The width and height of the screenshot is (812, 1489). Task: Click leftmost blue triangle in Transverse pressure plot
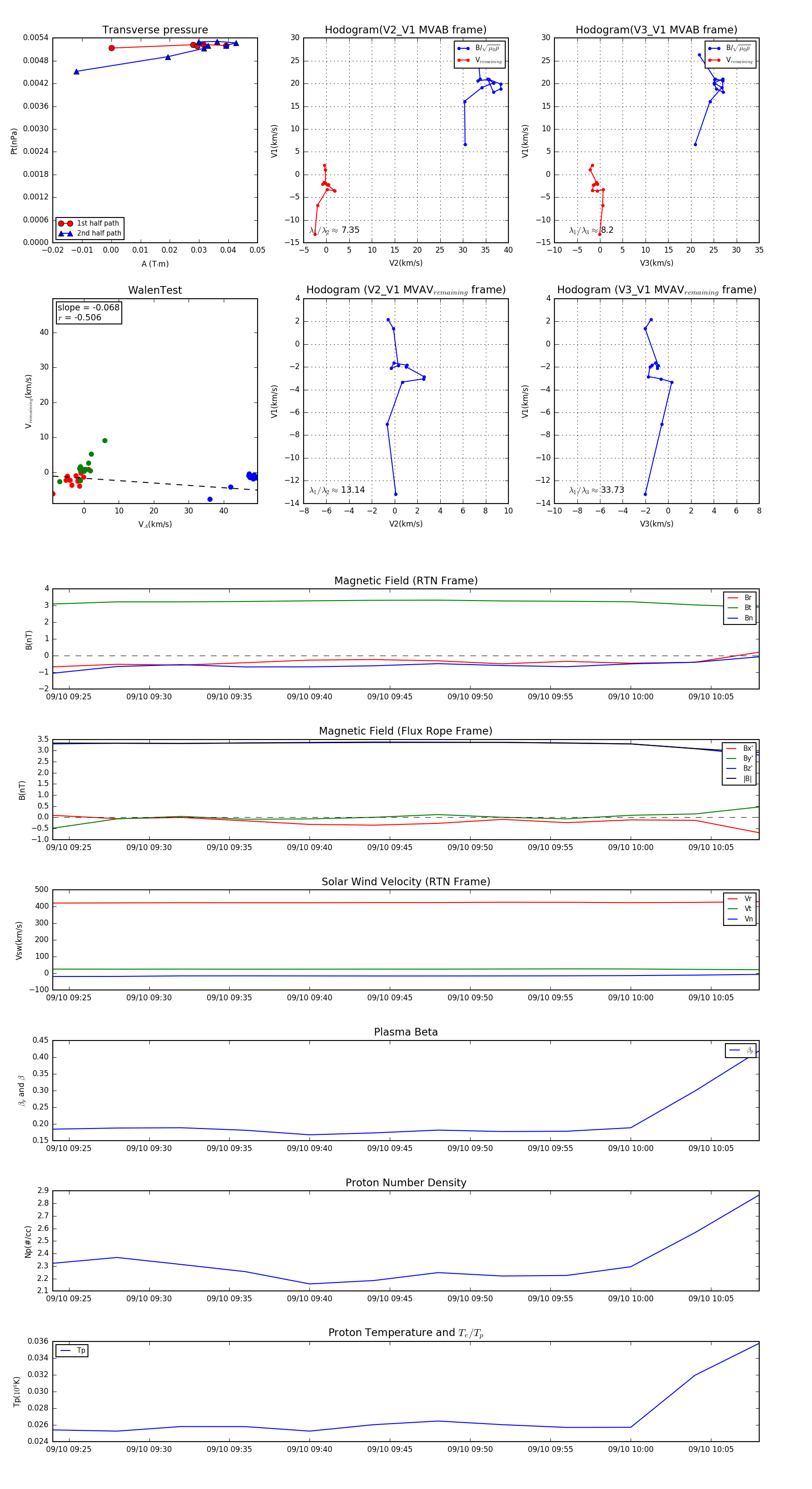(x=76, y=72)
